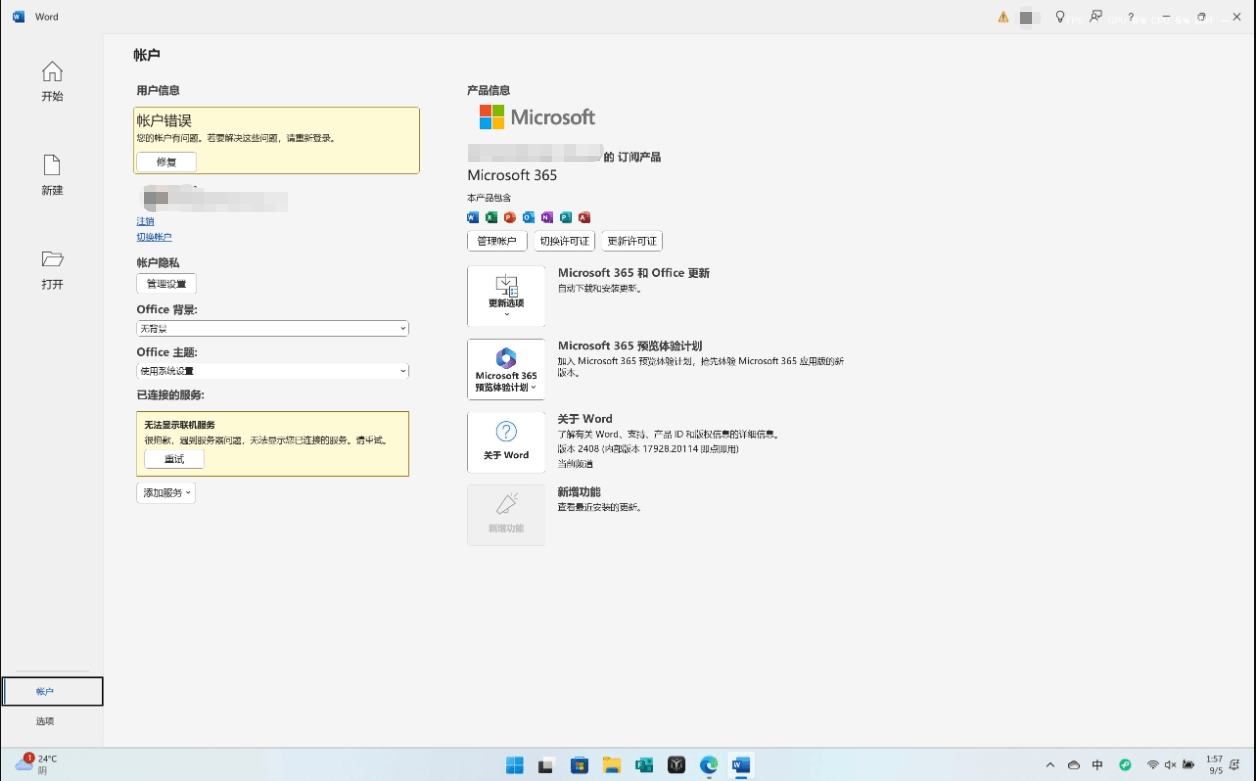Open the 新建 (New) document page
The height and width of the screenshot is (781, 1256).
pos(52,175)
